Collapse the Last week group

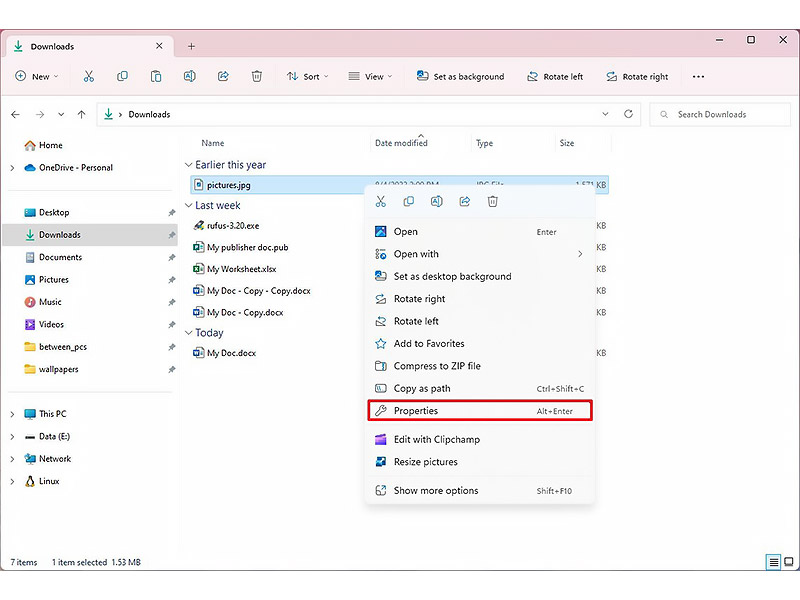pyautogui.click(x=189, y=205)
